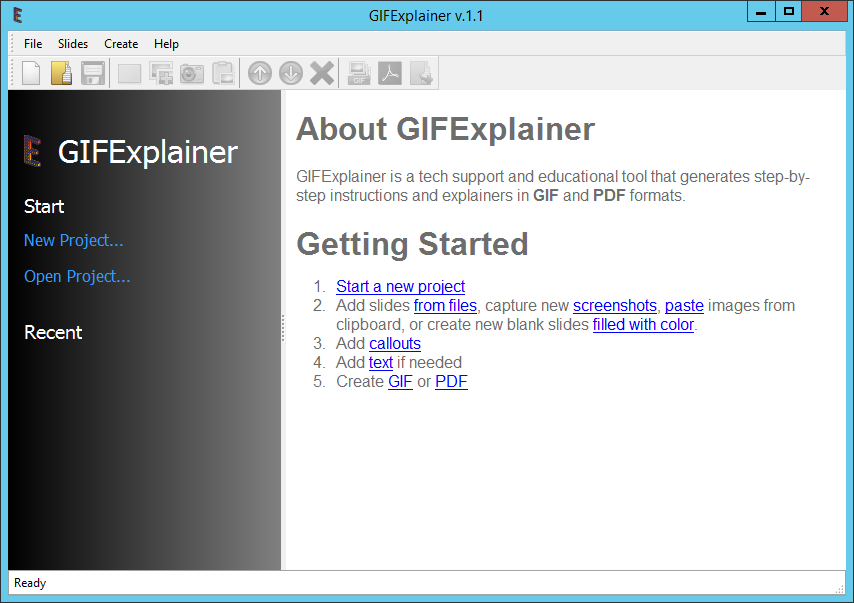This screenshot has width=854, height=603.
Task: Follow the filled with color link
Action: pos(643,325)
